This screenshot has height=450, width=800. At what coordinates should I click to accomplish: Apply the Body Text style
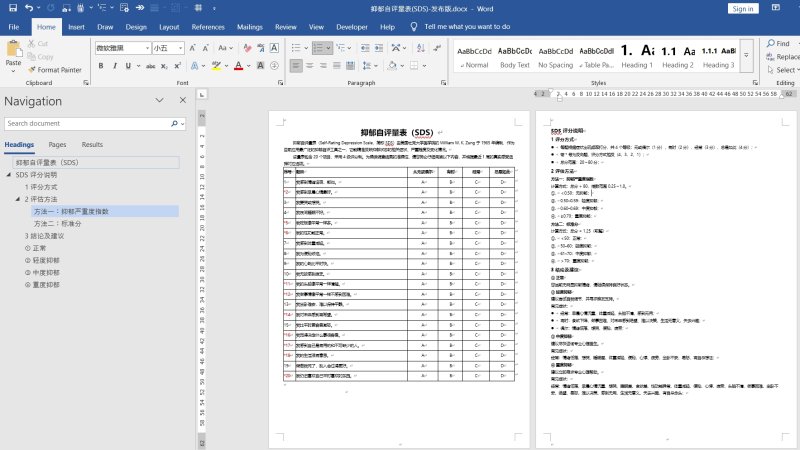pyautogui.click(x=514, y=57)
